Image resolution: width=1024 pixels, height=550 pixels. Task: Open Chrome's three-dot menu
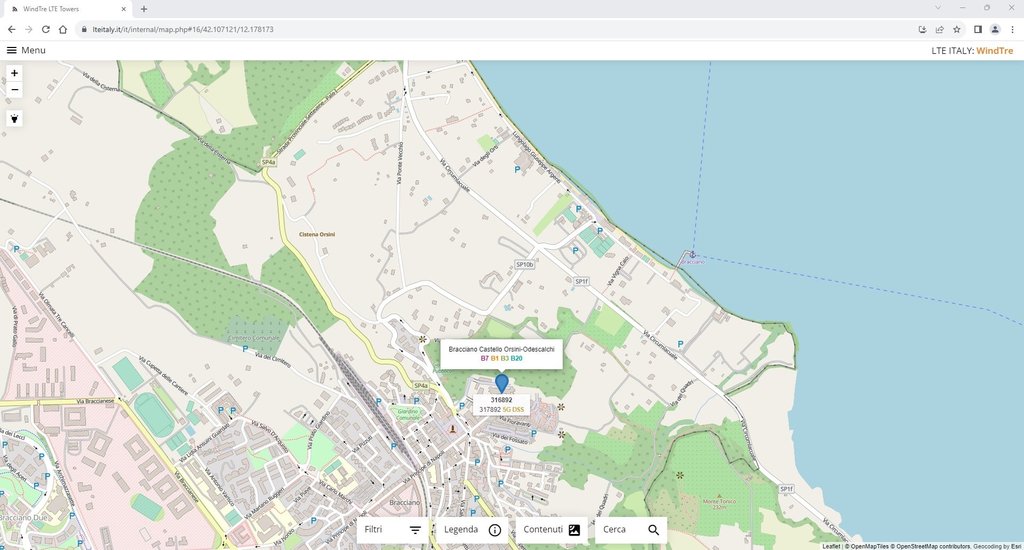1012,29
